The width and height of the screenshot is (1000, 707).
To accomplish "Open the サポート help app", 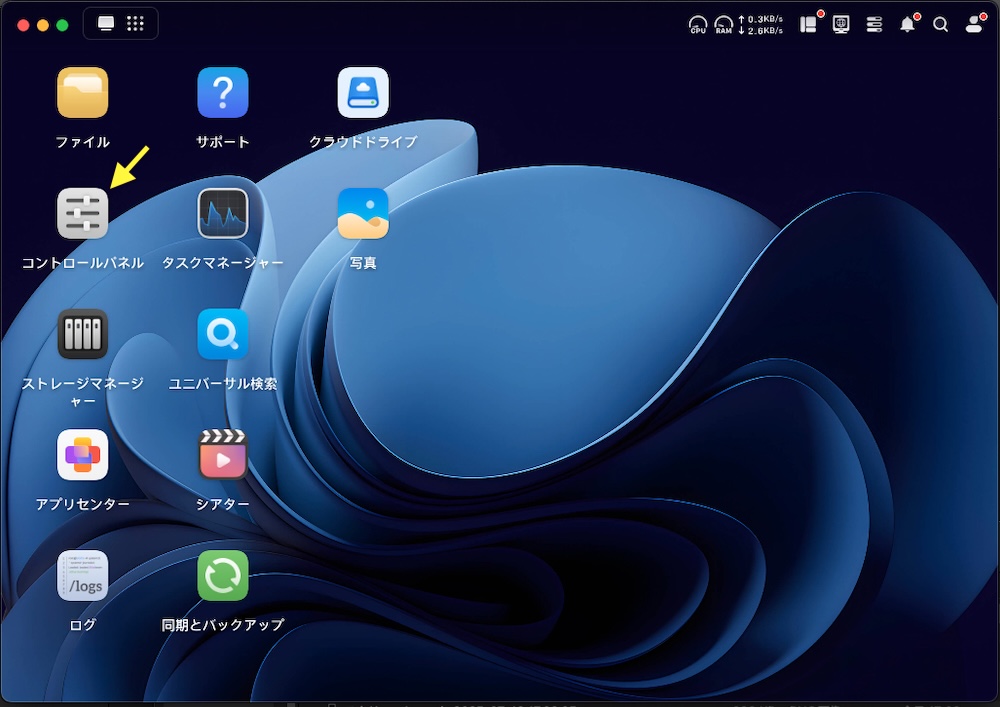I will pyautogui.click(x=223, y=93).
